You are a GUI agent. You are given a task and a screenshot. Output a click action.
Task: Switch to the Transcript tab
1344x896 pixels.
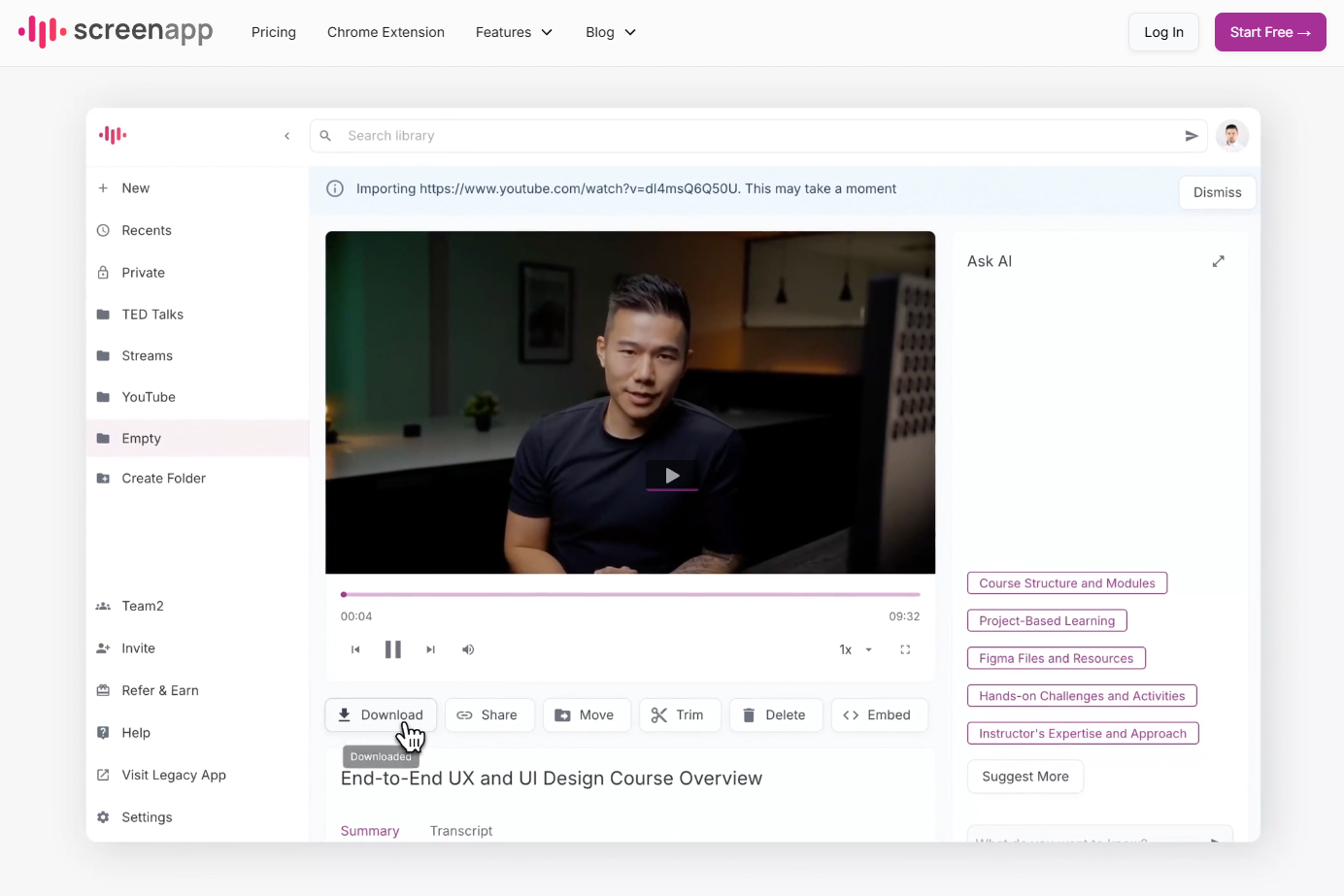[460, 830]
